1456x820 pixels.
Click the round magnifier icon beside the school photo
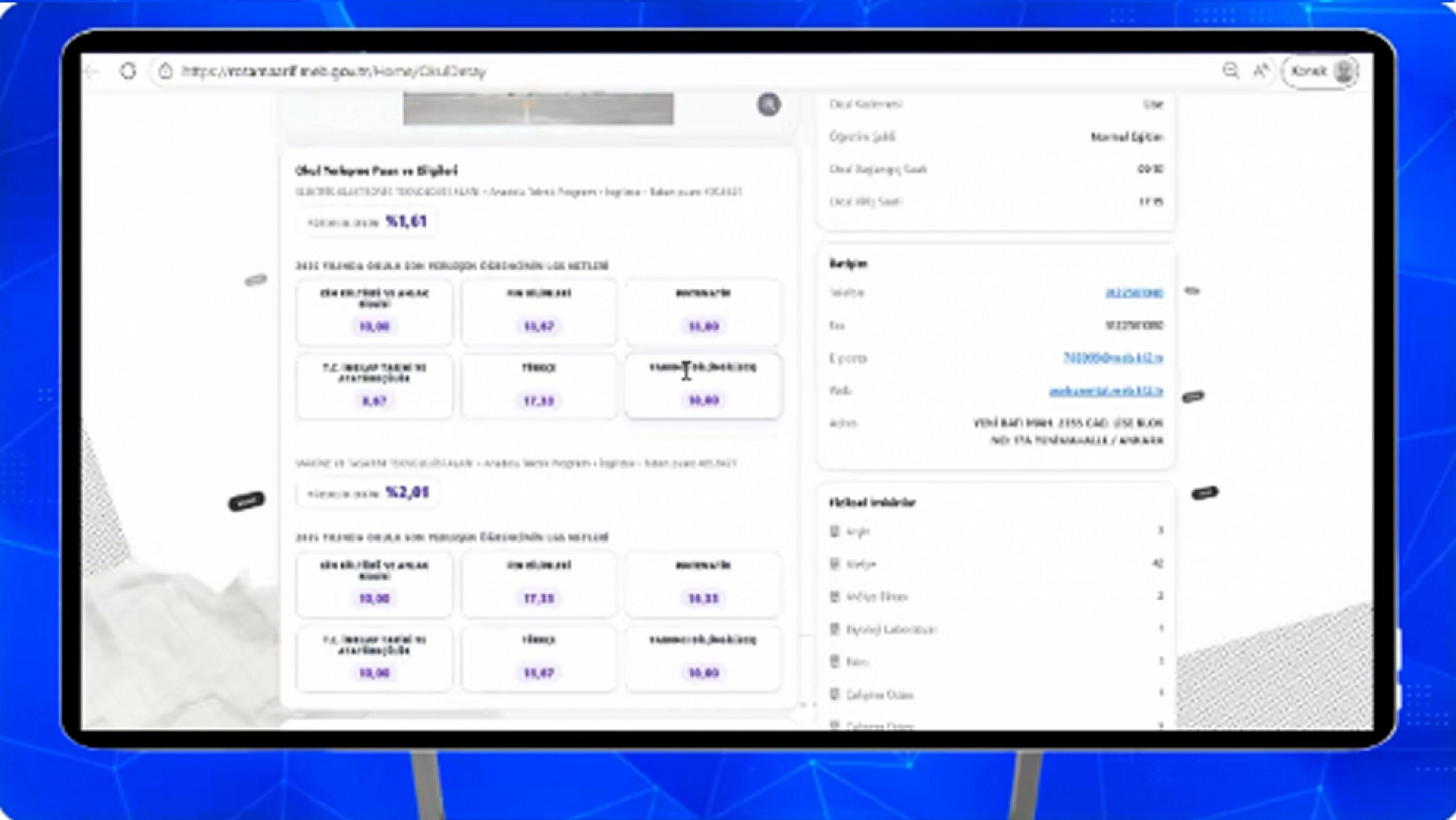[x=769, y=105]
